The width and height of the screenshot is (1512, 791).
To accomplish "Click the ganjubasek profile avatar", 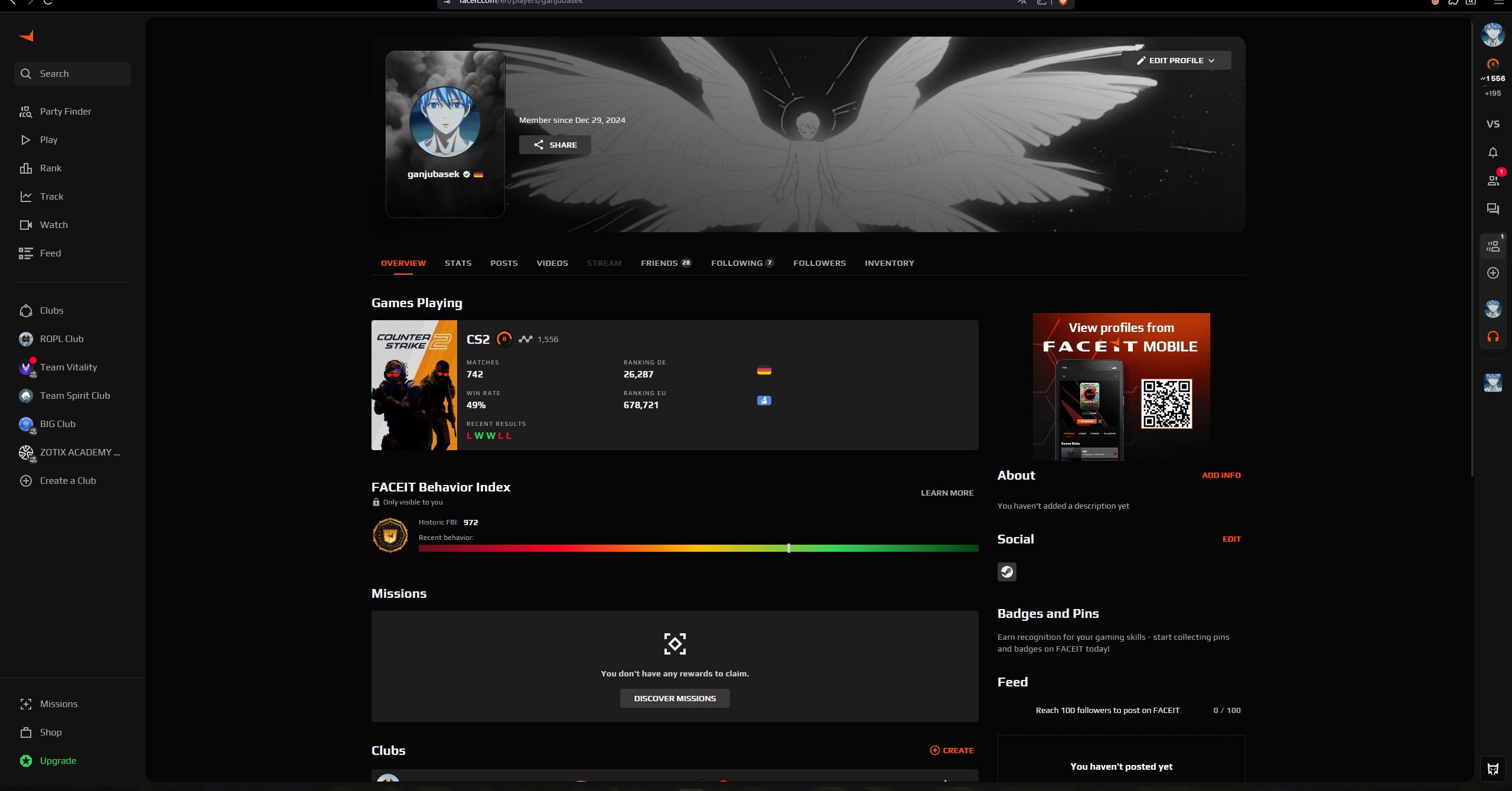I will (x=445, y=122).
